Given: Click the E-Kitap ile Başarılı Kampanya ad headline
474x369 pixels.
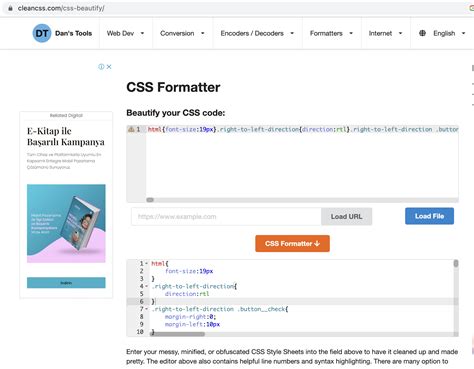Looking at the screenshot, I should 66,136.
